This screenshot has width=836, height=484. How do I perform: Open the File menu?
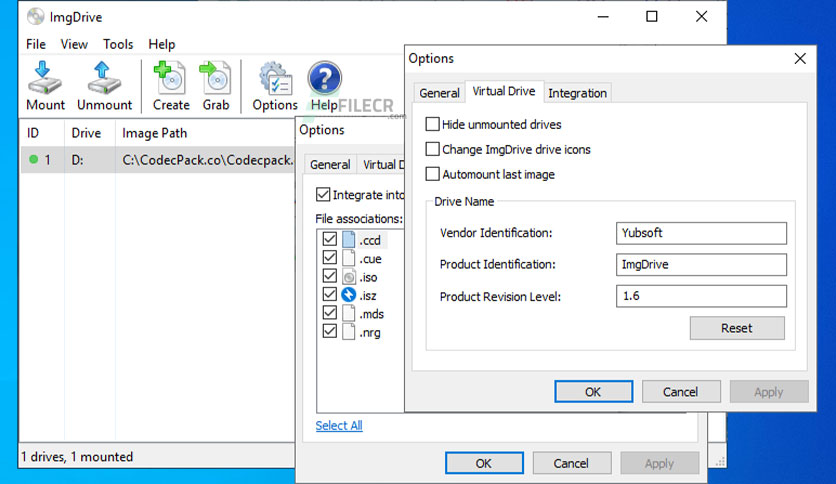(36, 44)
